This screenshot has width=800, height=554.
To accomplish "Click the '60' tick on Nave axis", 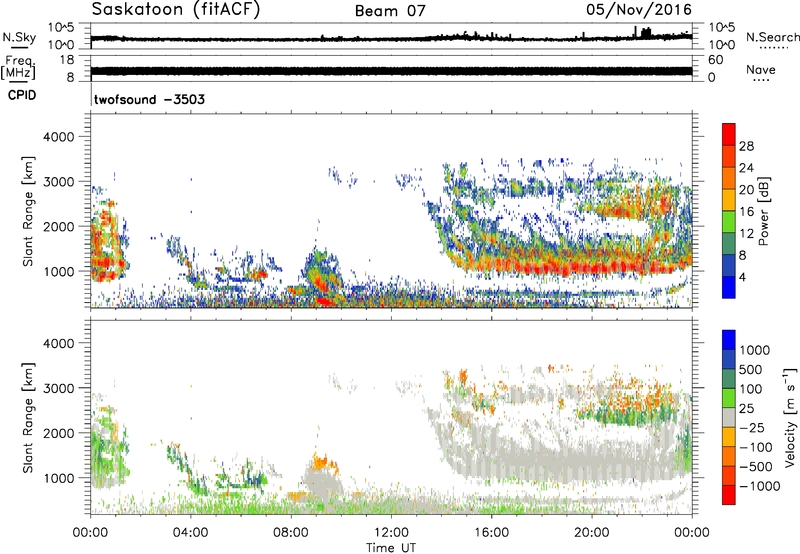I will click(716, 60).
